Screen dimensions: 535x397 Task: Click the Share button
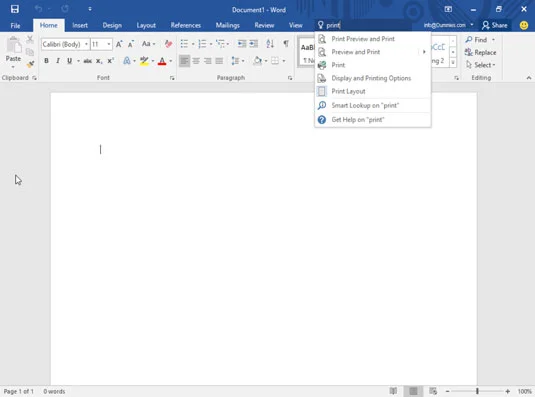tap(495, 25)
